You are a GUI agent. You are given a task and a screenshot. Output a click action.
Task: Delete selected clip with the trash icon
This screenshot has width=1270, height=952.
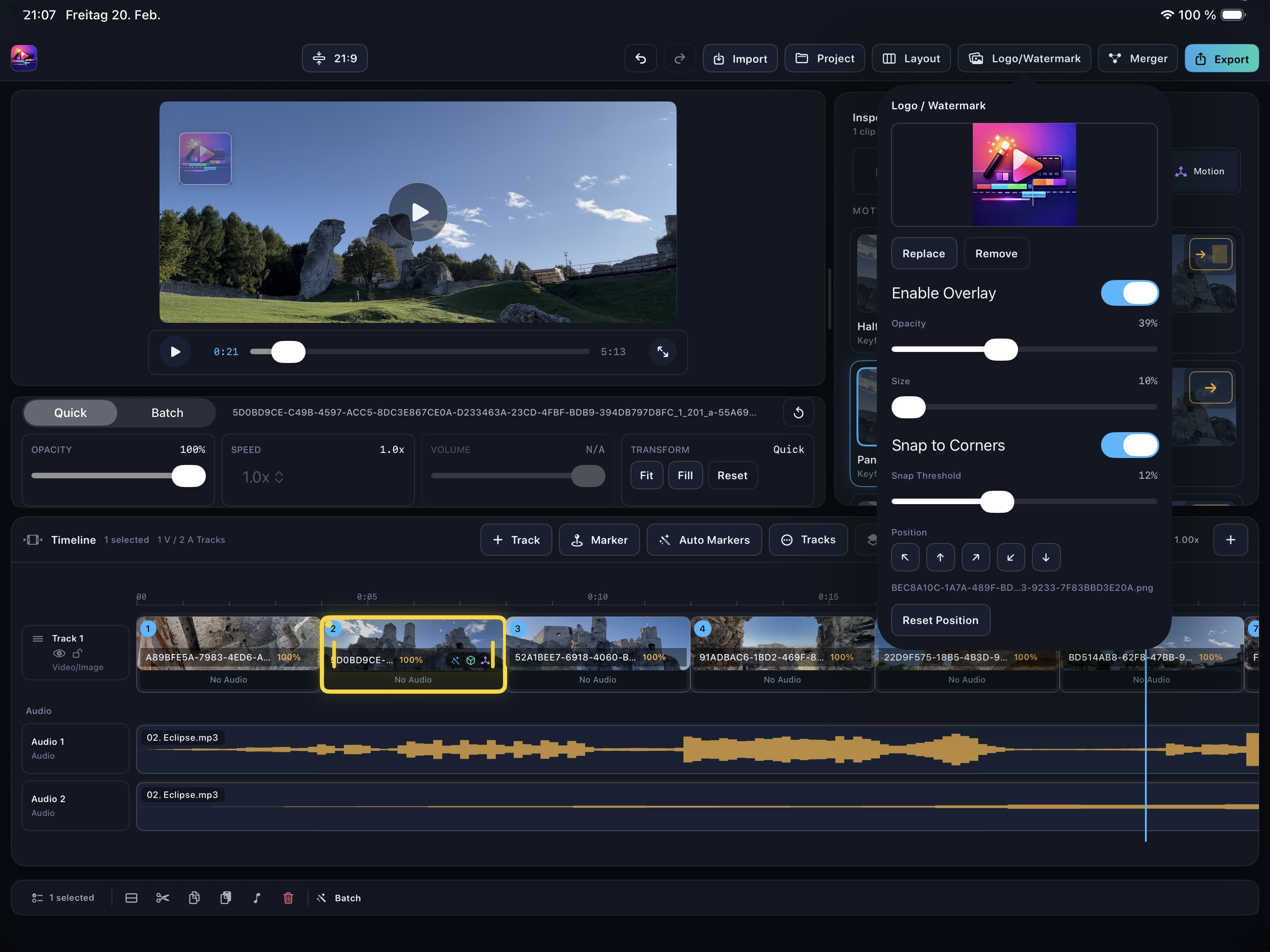click(x=289, y=898)
